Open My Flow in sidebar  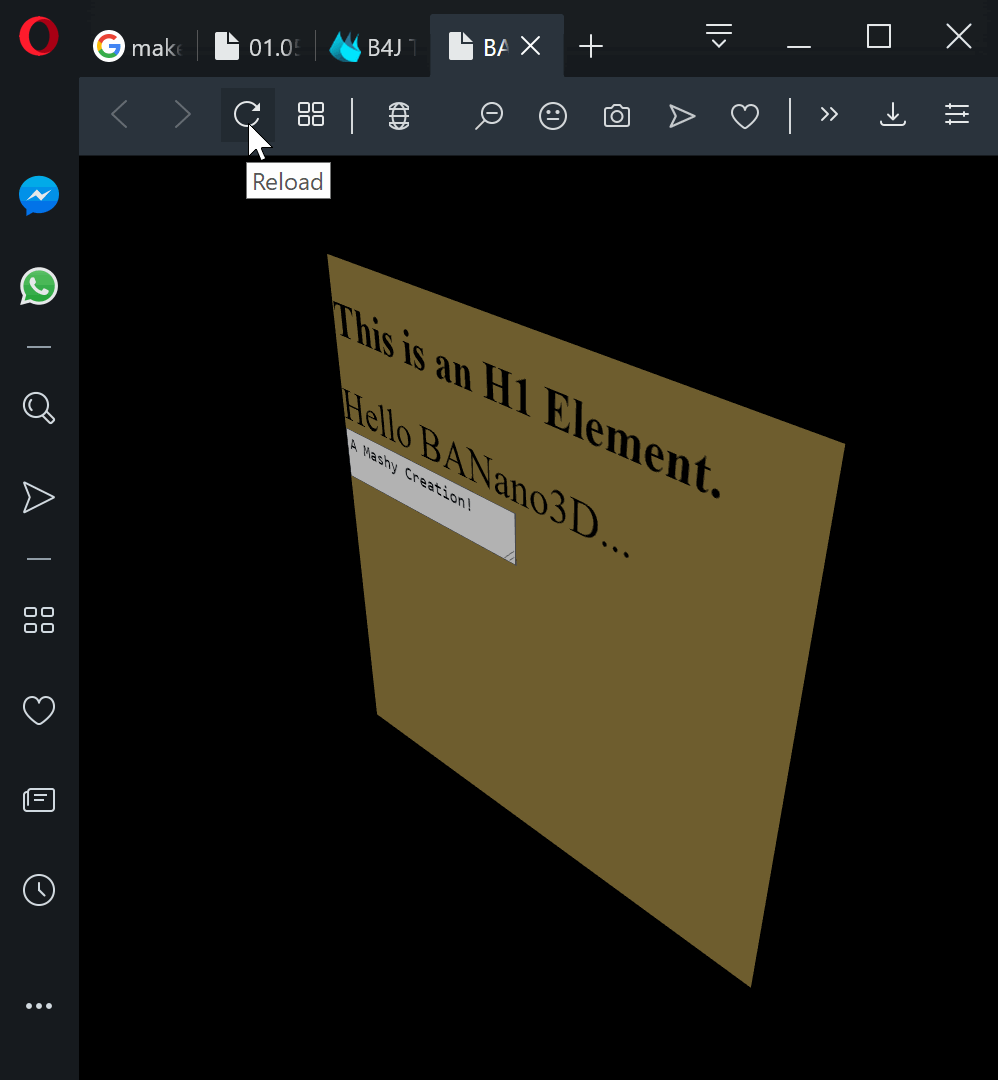(x=39, y=497)
